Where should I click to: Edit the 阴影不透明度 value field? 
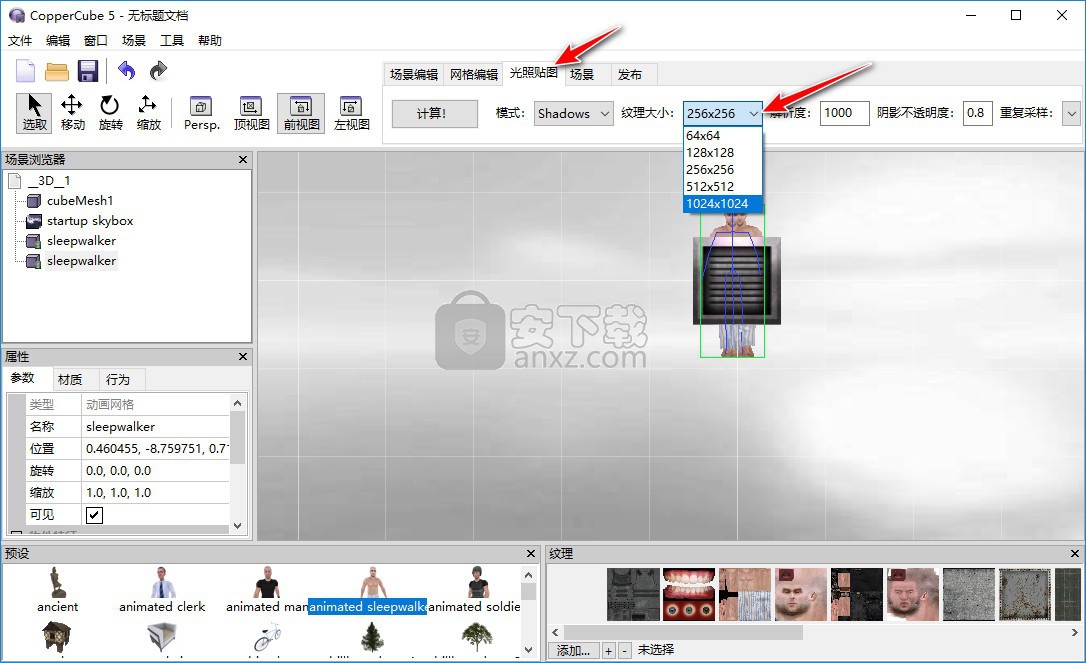[x=977, y=113]
